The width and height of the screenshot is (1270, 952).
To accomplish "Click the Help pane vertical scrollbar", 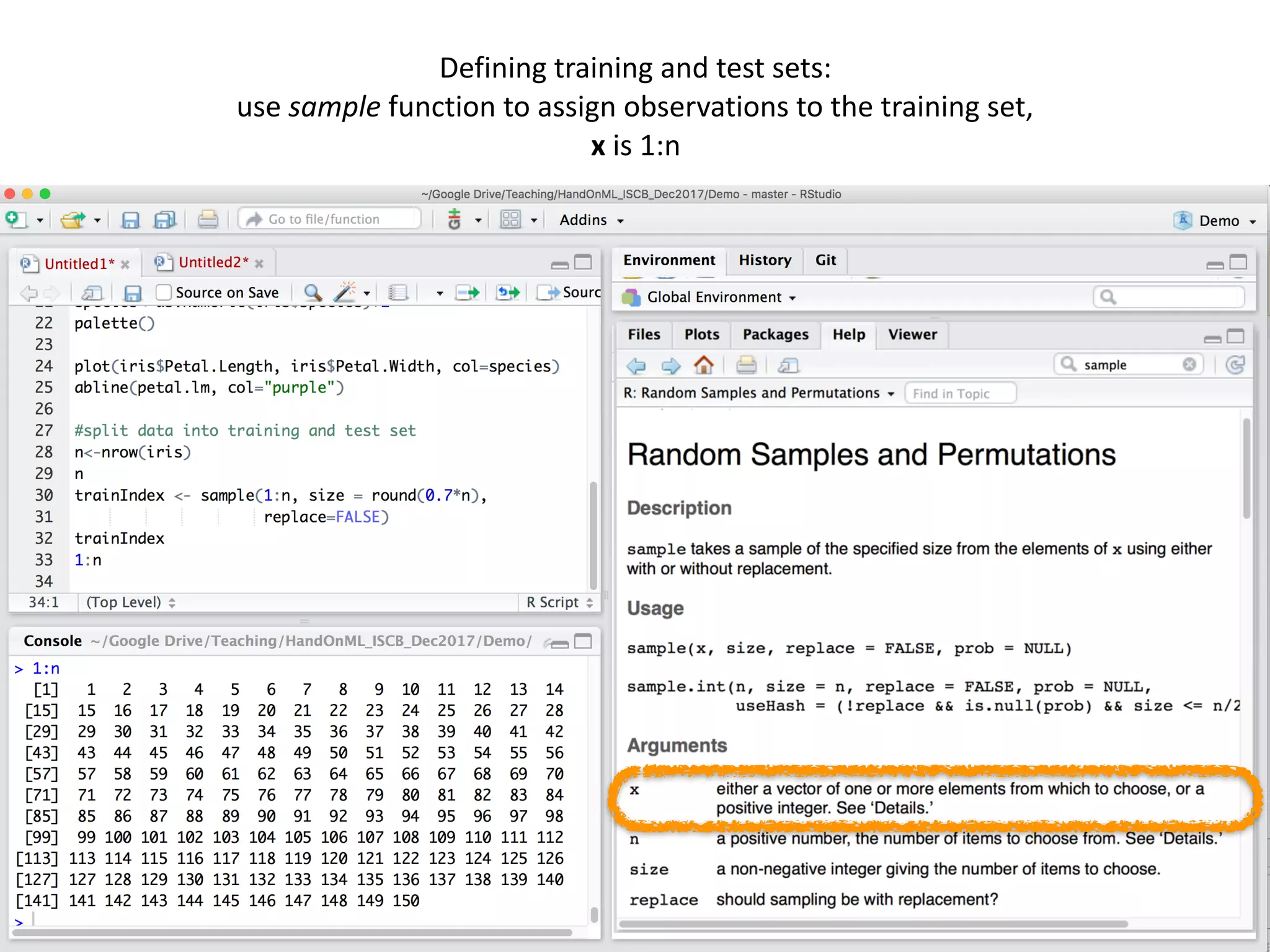I will click(x=1246, y=469).
